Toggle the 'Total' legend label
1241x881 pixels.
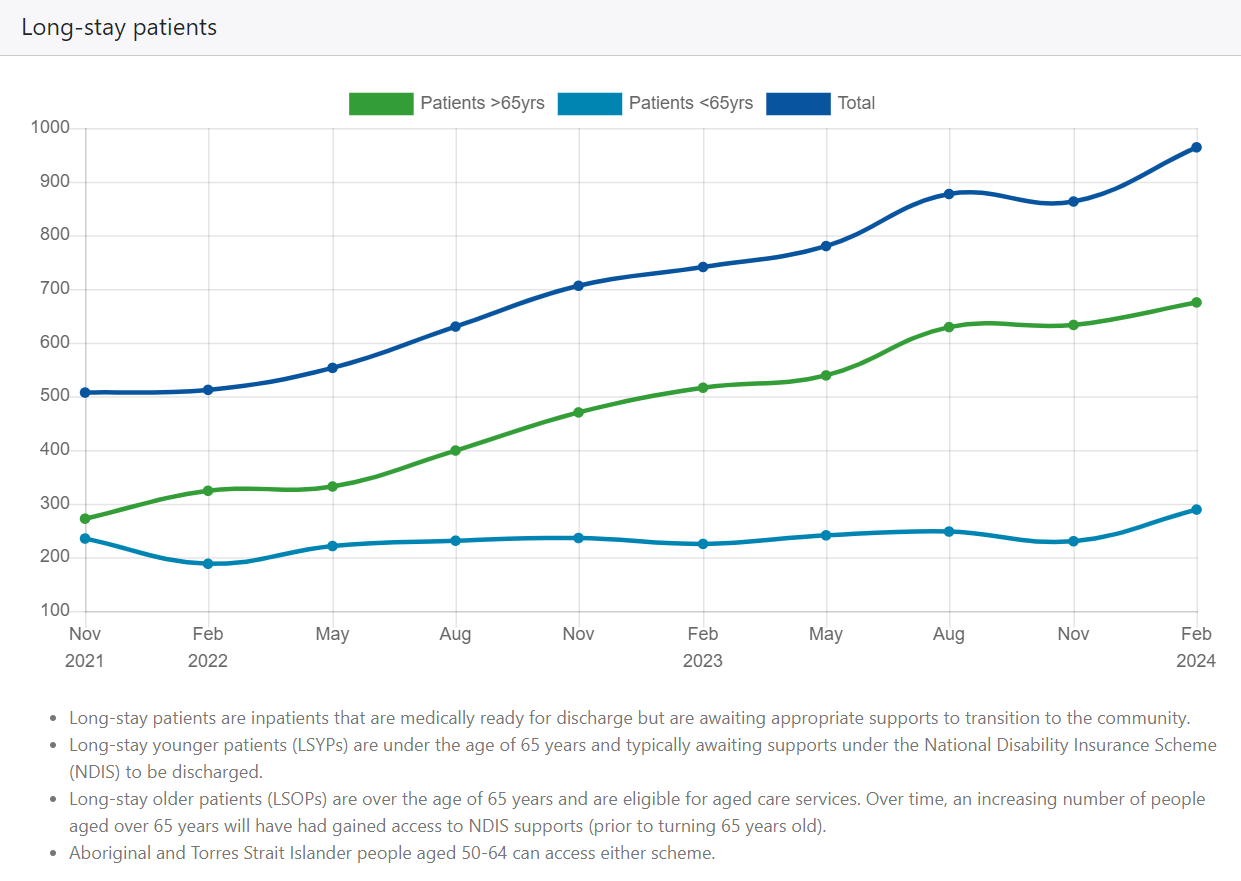point(856,103)
